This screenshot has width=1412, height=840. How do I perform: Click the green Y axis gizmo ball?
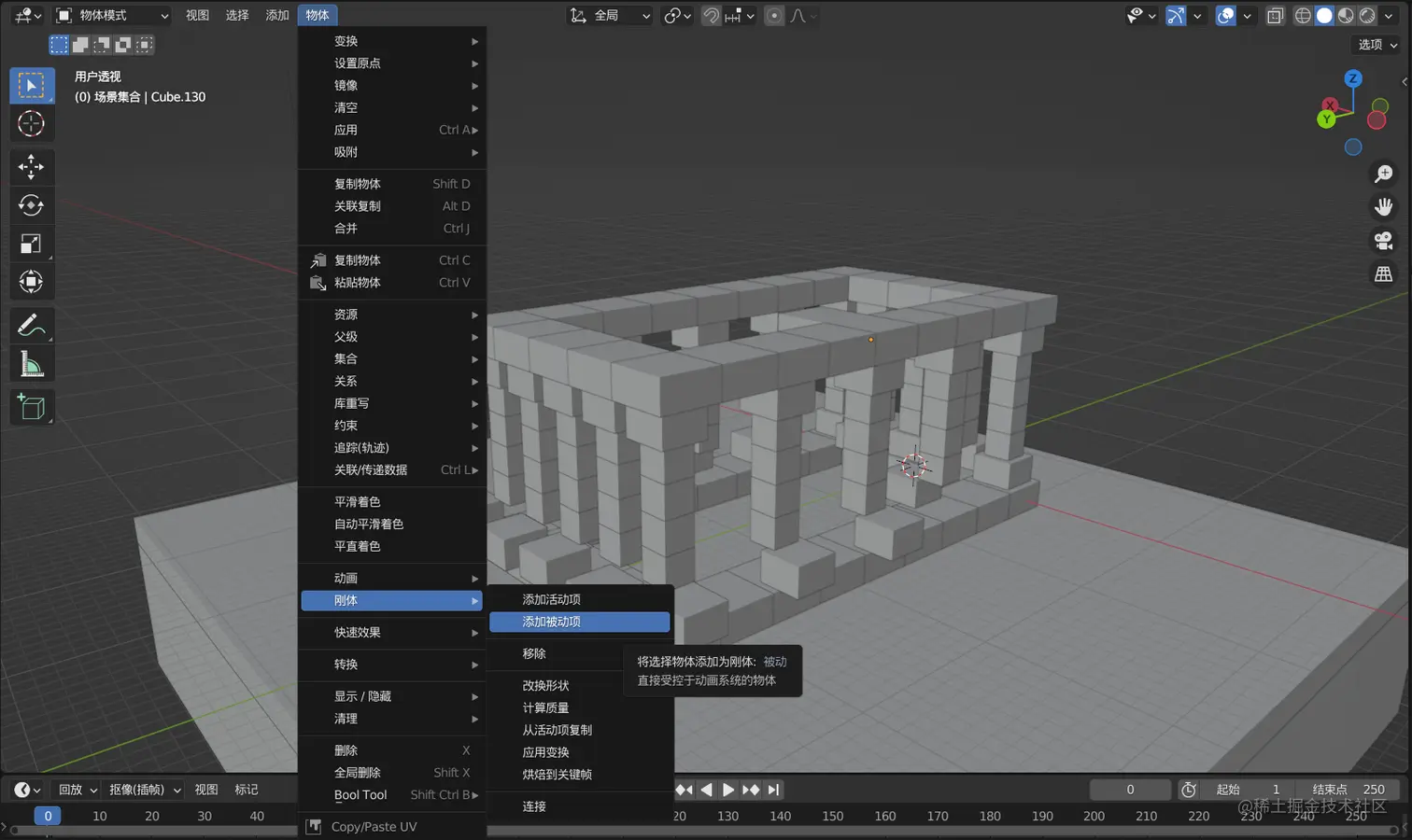pos(1327,119)
